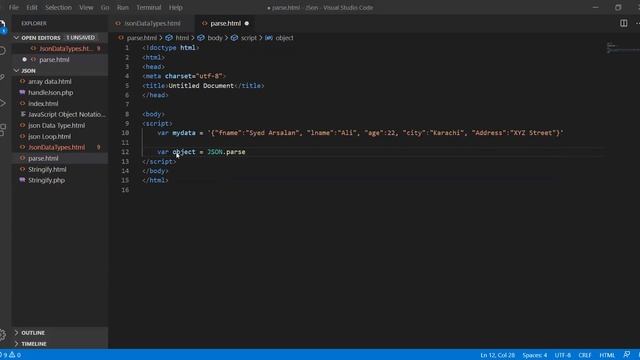Click the unsaved dot beside parse.html in Open Editors

click(x=24, y=60)
